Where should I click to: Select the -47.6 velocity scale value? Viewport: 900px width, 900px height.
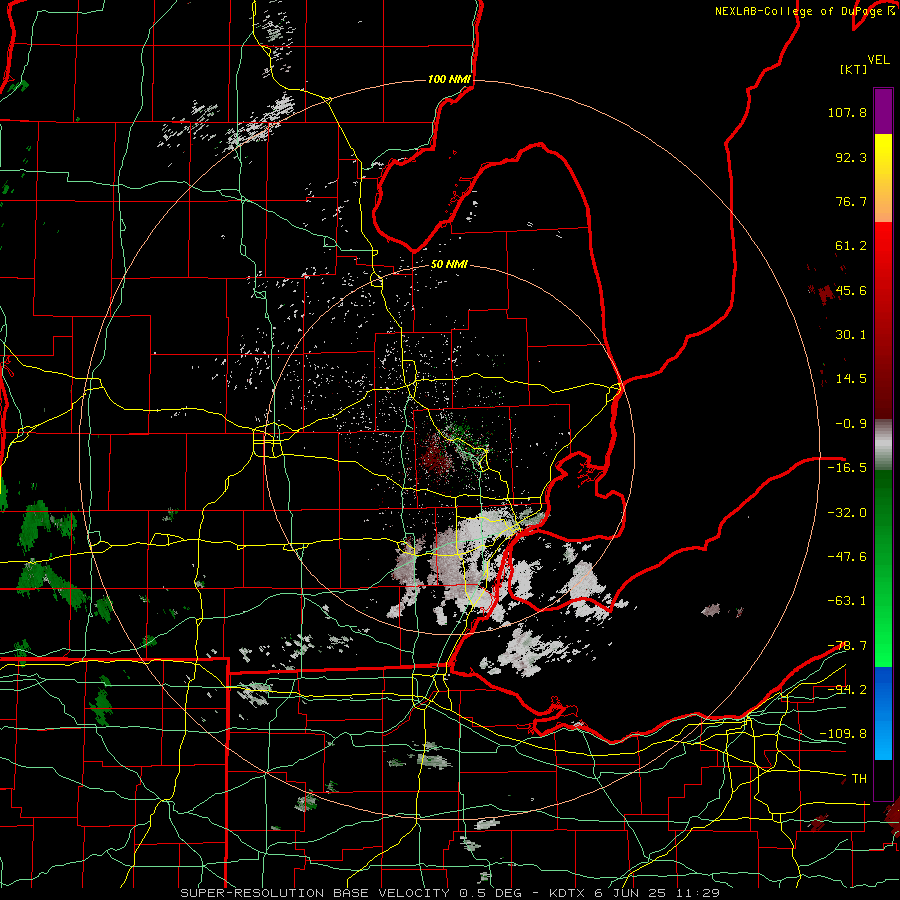pos(847,557)
